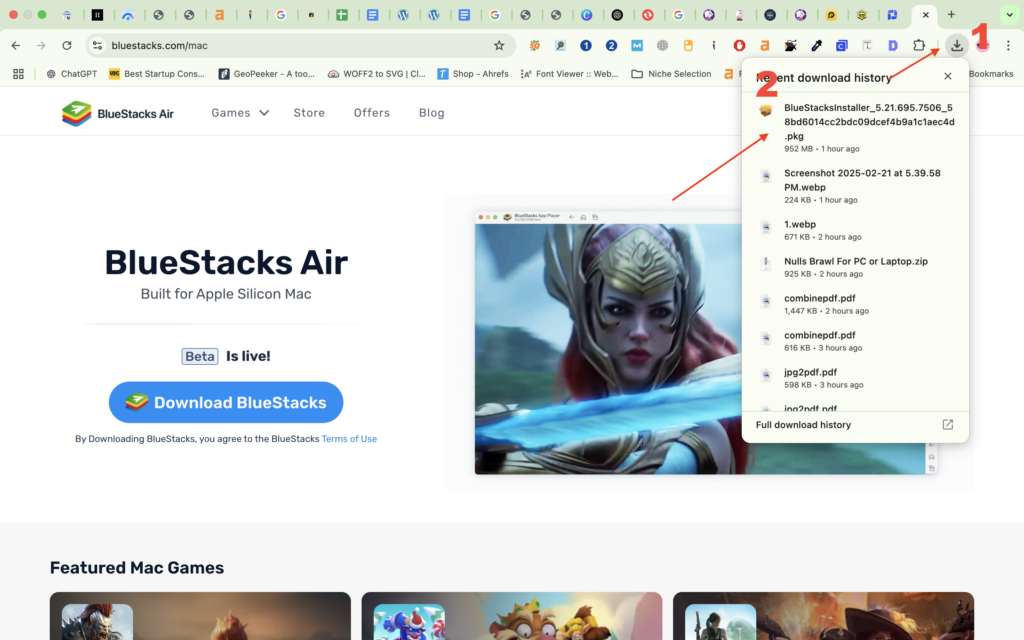Click the blue circle '2' extension icon
This screenshot has width=1024, height=640.
click(611, 45)
